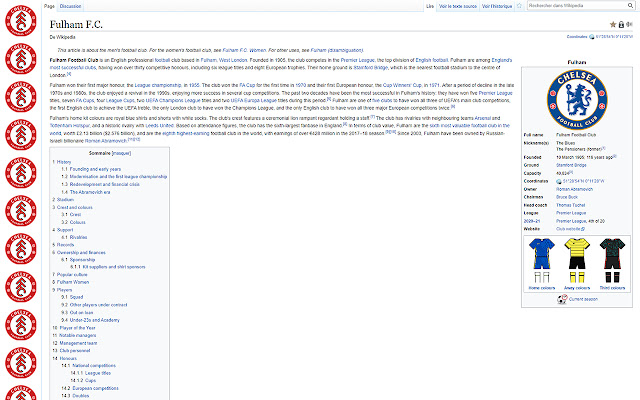This screenshot has height=400, width=640.
Task: Go to contents entry 2 Stadium
Action: click(x=63, y=200)
